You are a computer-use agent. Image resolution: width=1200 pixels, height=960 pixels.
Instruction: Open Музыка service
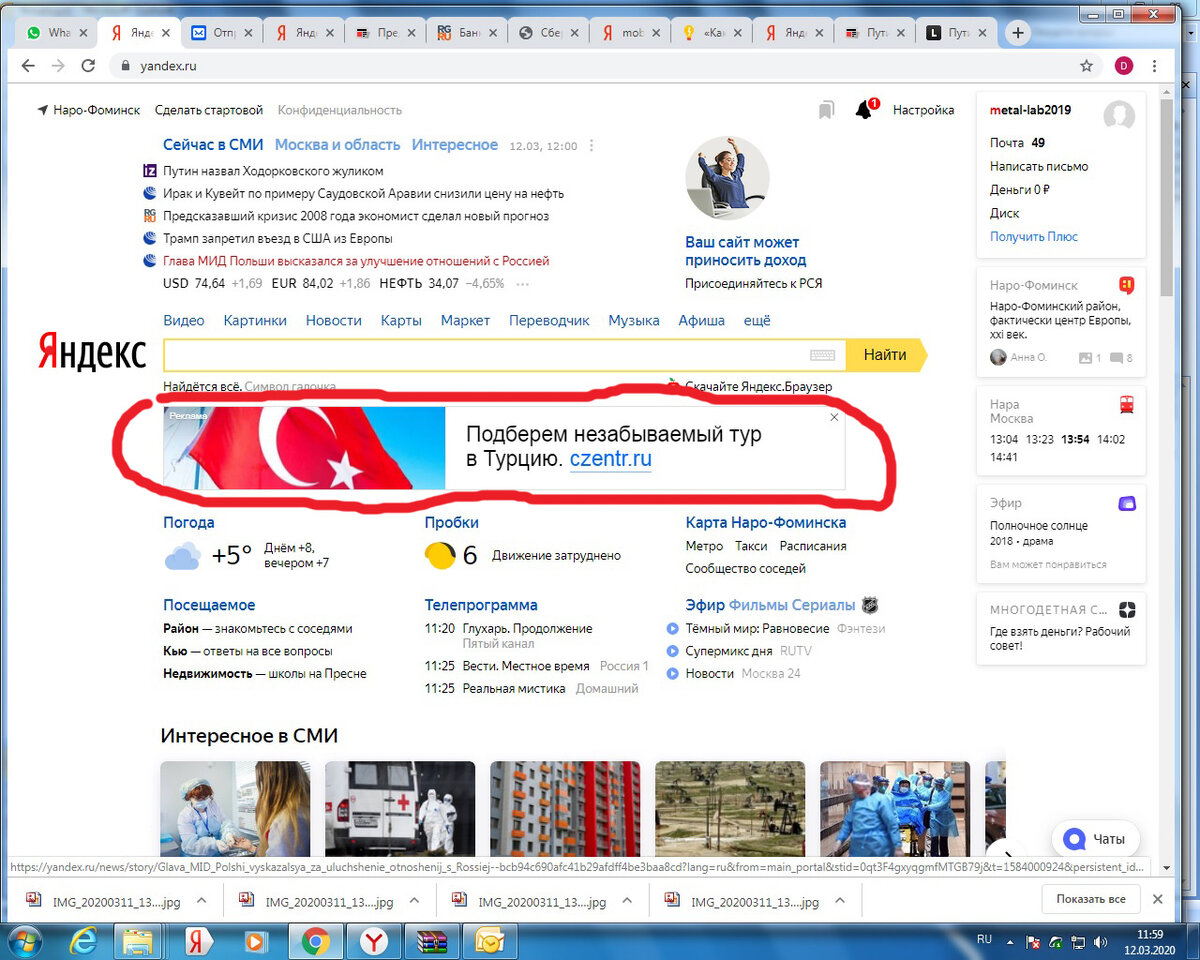pos(634,320)
